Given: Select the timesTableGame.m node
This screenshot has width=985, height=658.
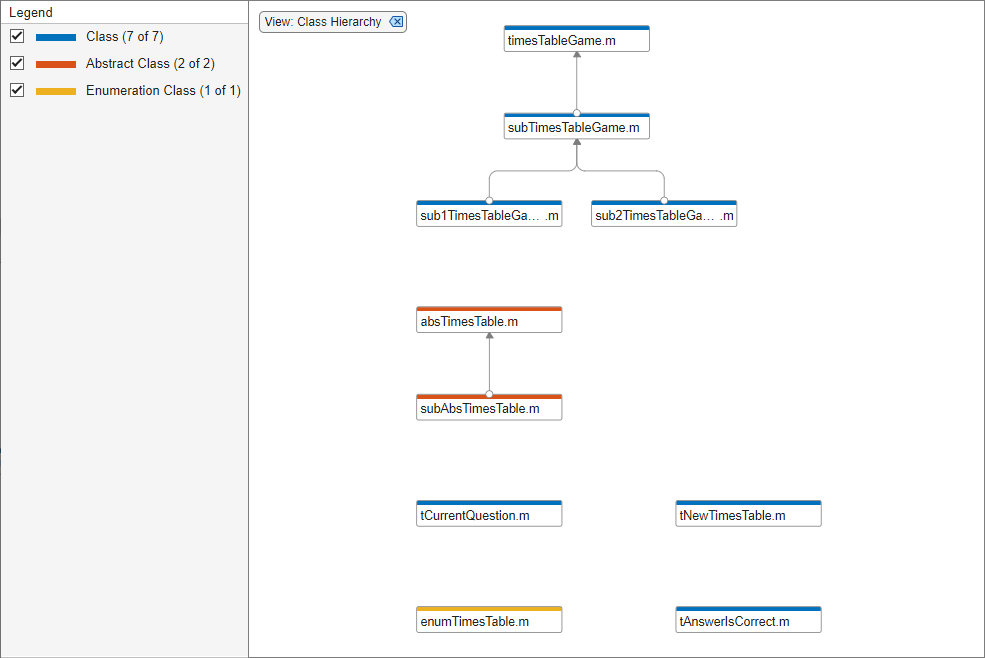Looking at the screenshot, I should (x=577, y=40).
